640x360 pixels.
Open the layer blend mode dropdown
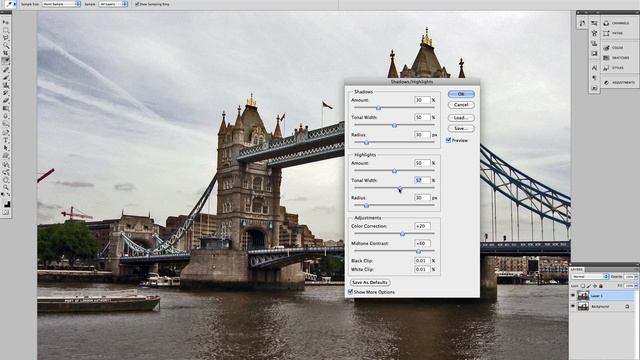(x=590, y=276)
